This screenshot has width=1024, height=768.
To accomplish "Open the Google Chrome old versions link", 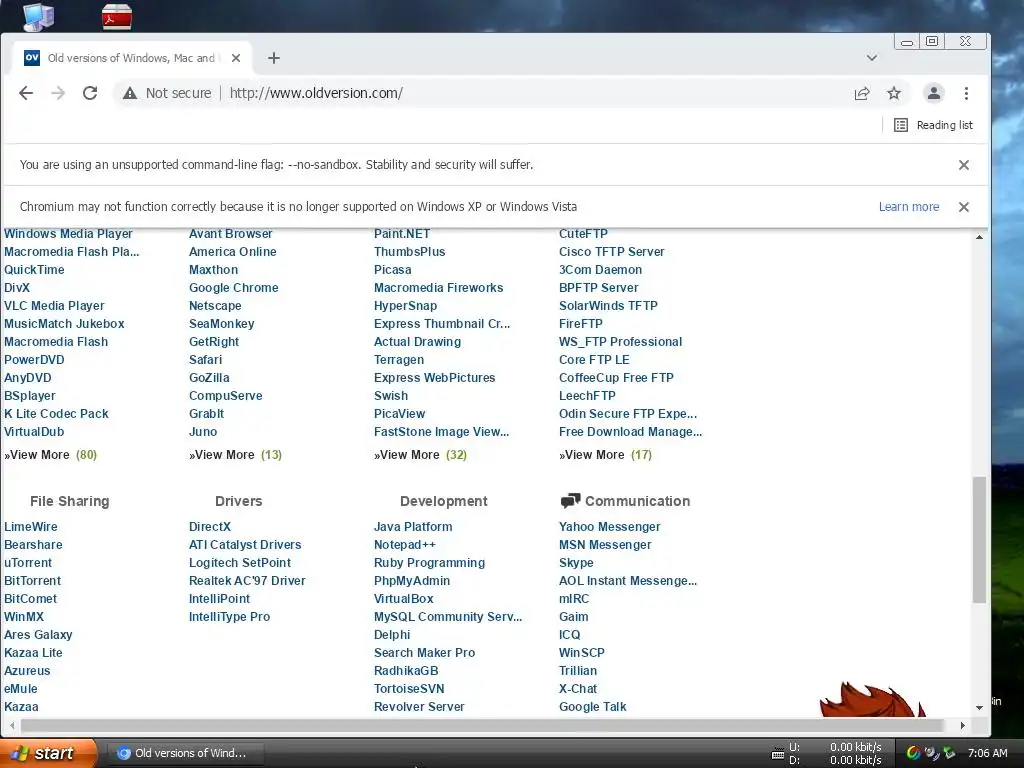I will coord(233,288).
